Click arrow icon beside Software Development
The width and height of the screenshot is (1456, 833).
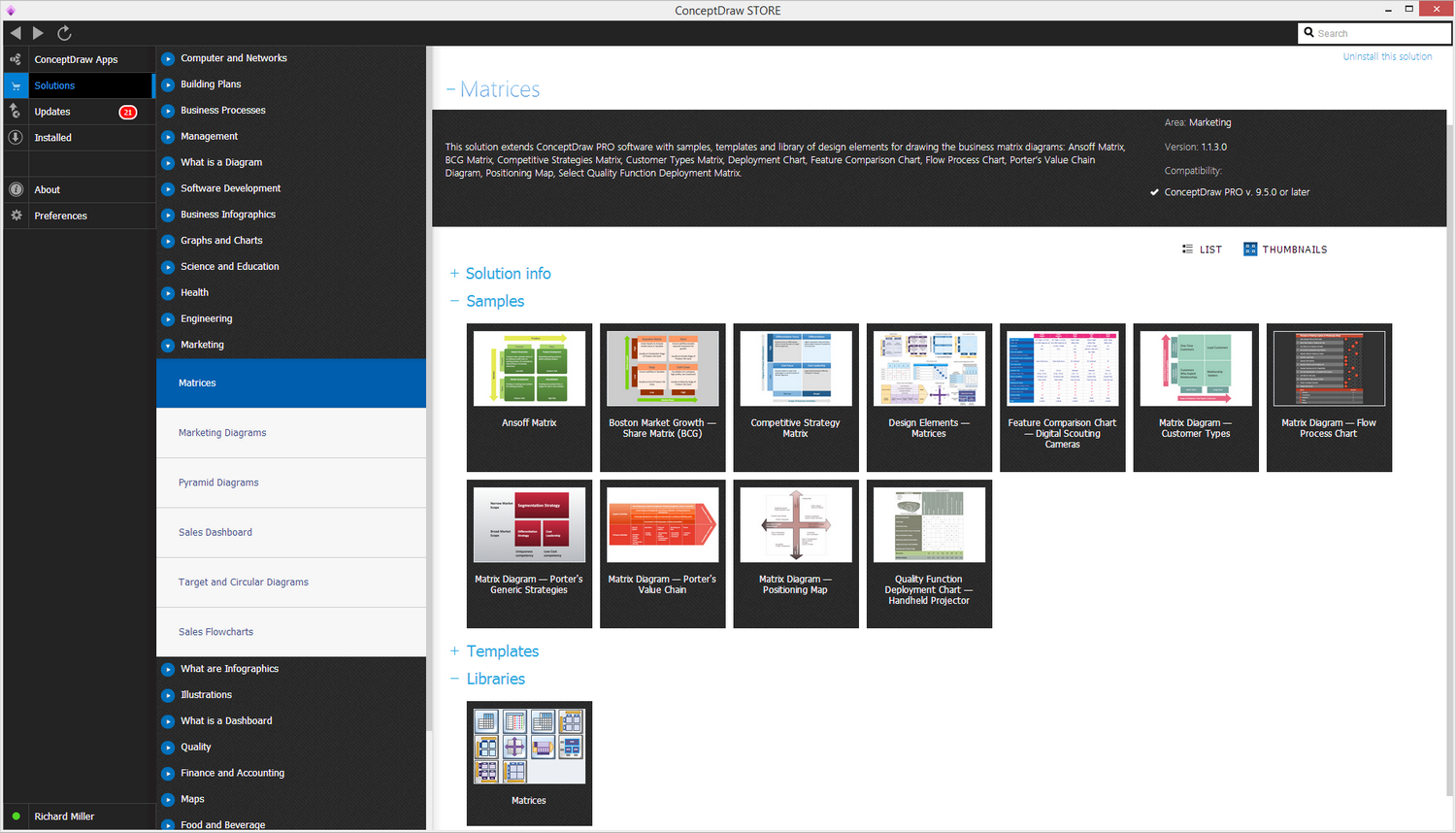(168, 188)
